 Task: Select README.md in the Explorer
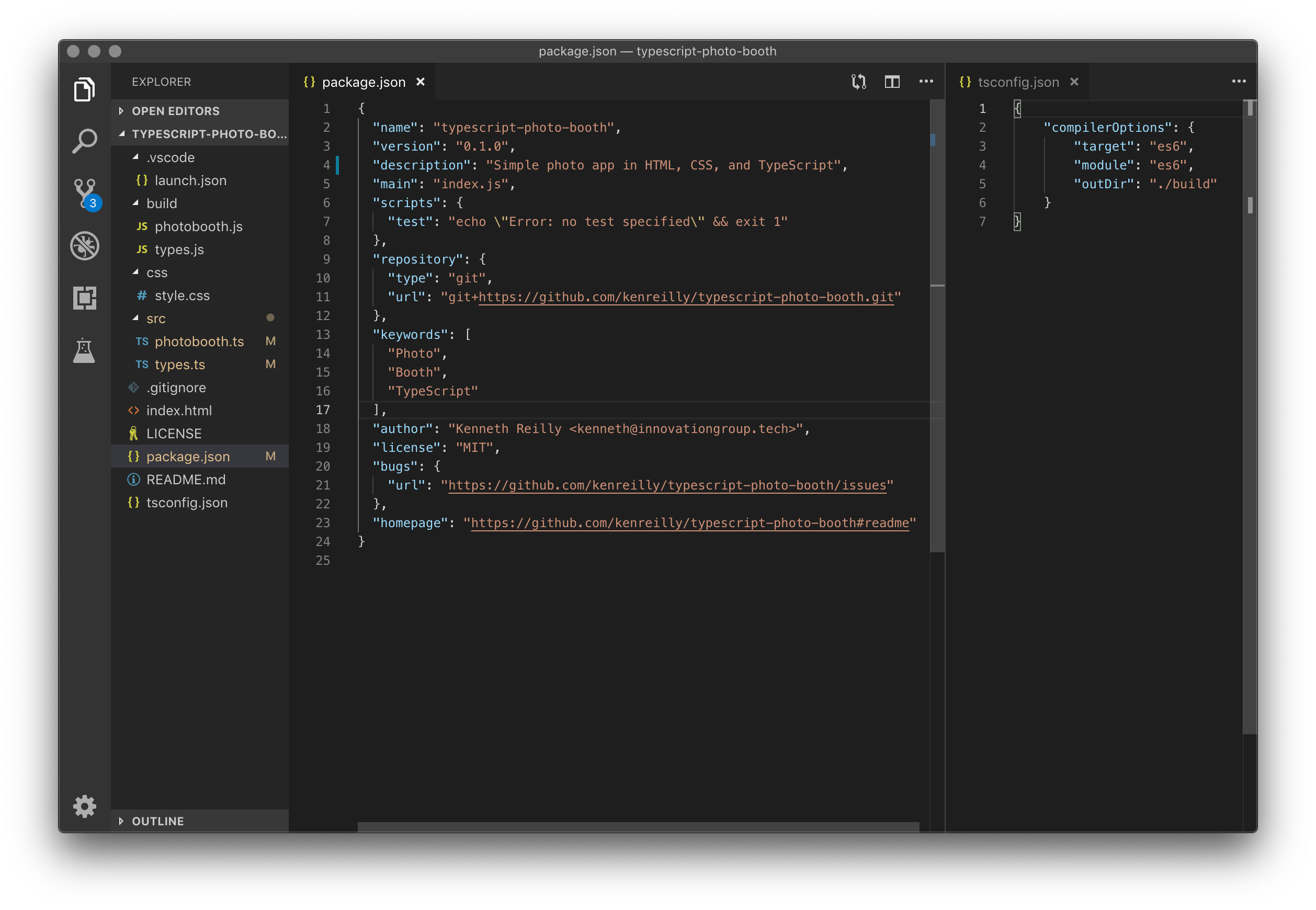pyautogui.click(x=186, y=479)
